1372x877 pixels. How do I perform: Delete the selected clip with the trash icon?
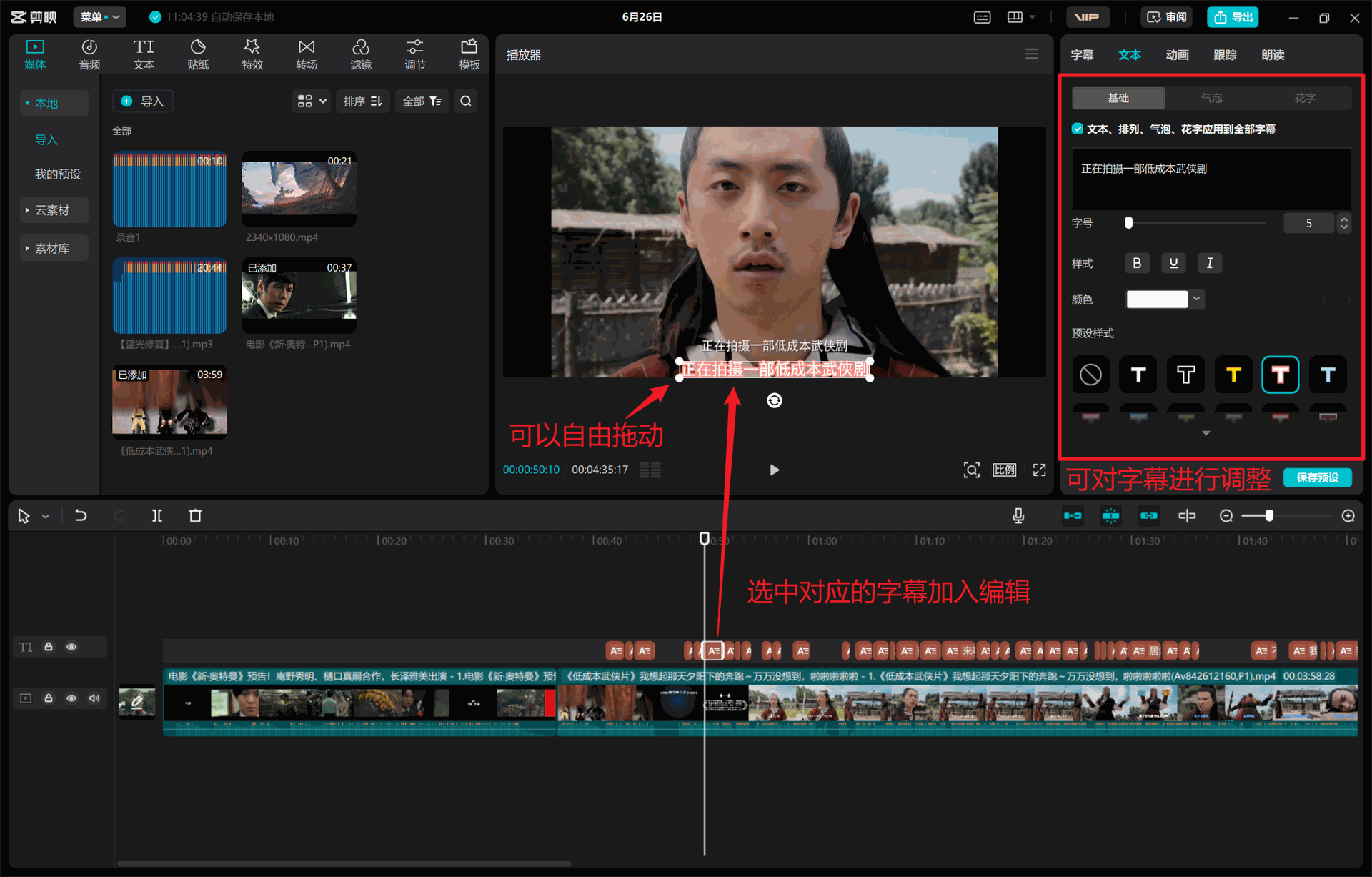click(x=195, y=516)
